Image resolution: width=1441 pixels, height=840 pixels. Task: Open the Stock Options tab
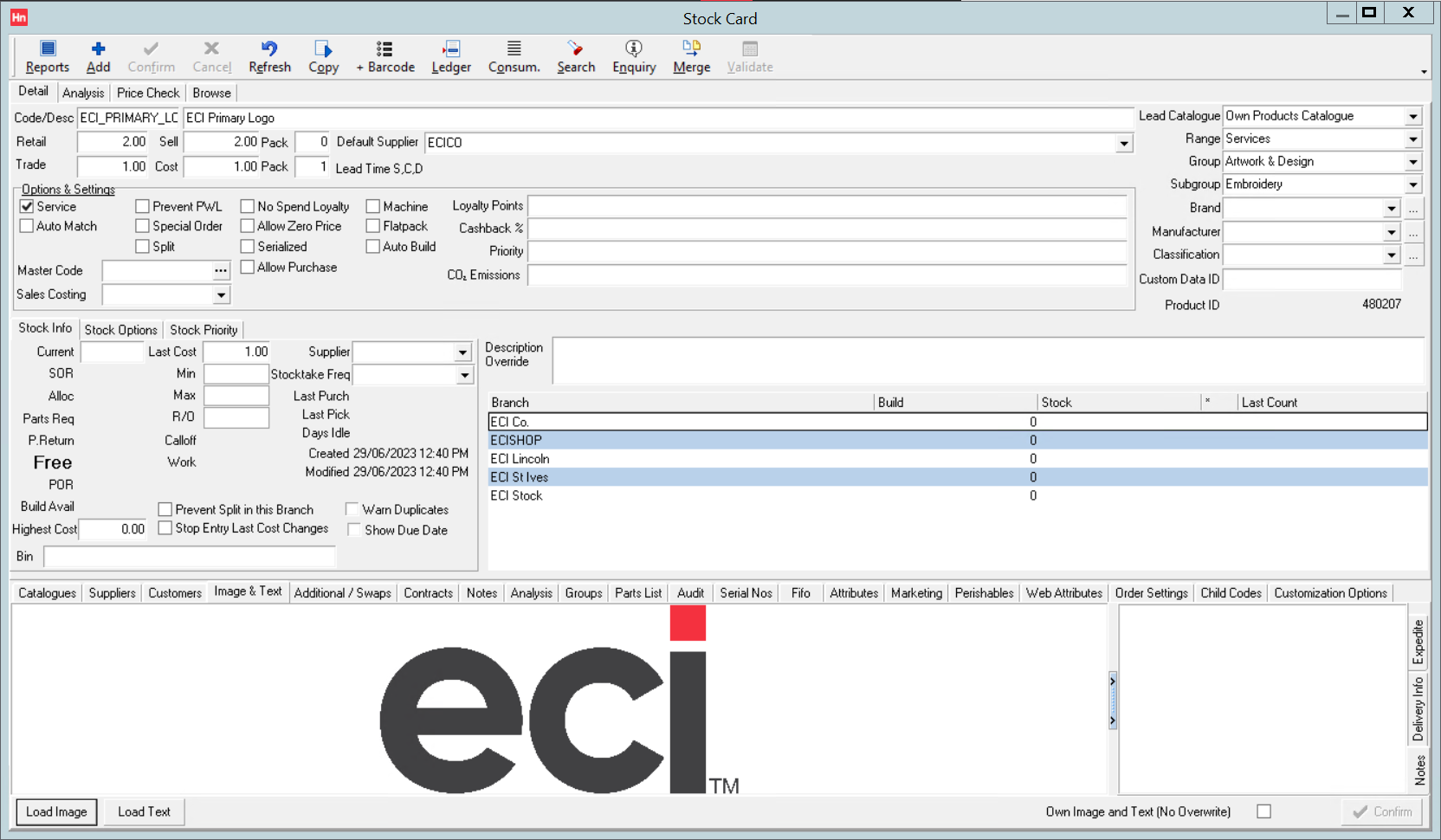point(121,330)
